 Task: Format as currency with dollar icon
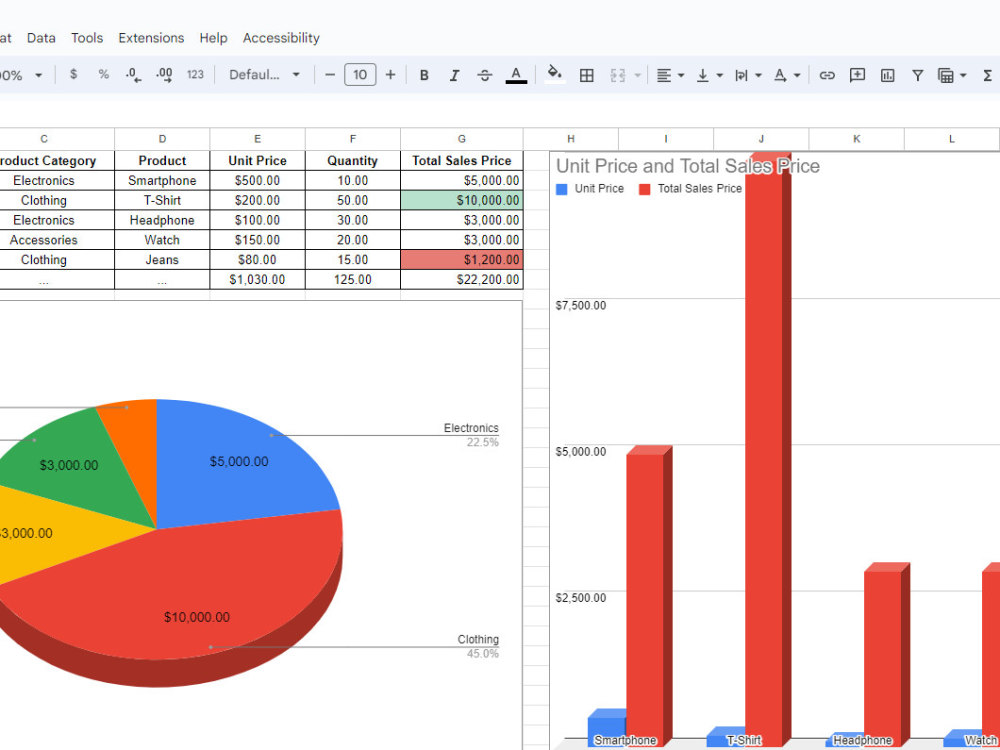[x=73, y=75]
